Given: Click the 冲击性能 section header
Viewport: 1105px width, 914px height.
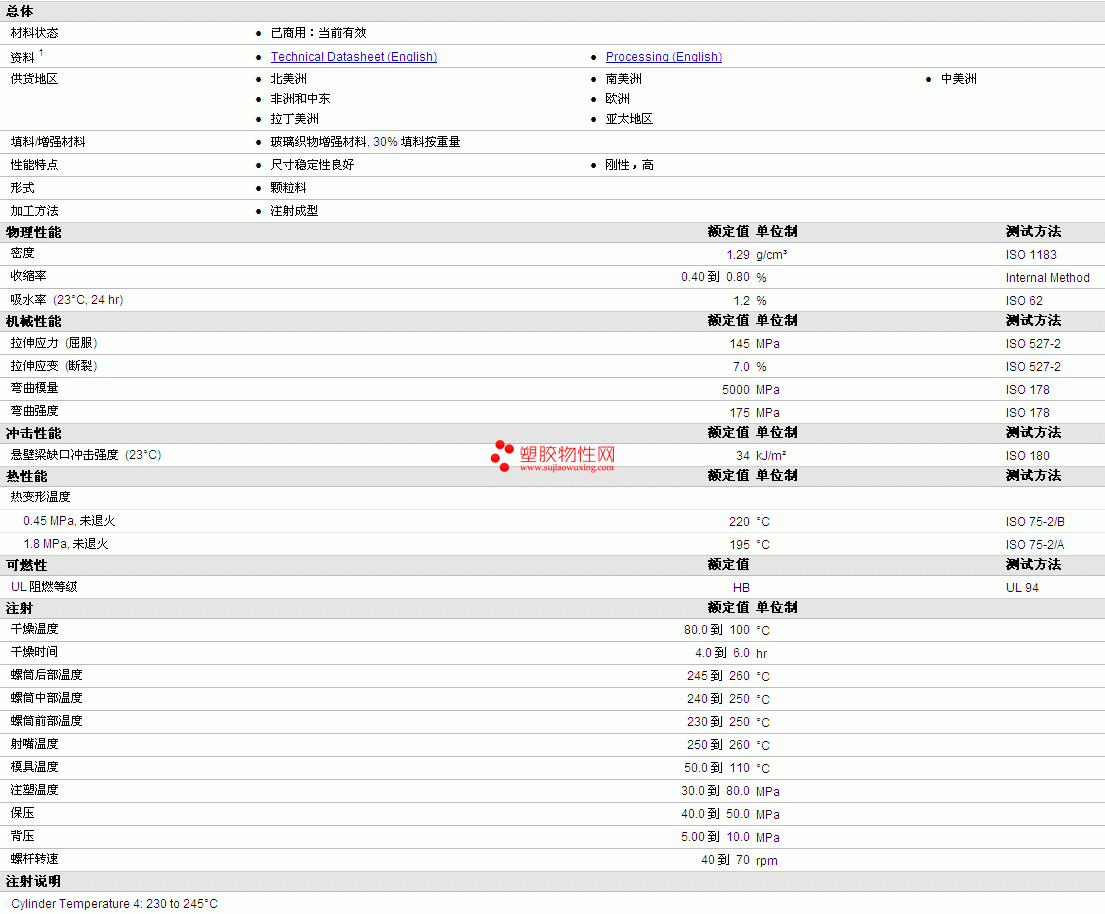Looking at the screenshot, I should 34,433.
